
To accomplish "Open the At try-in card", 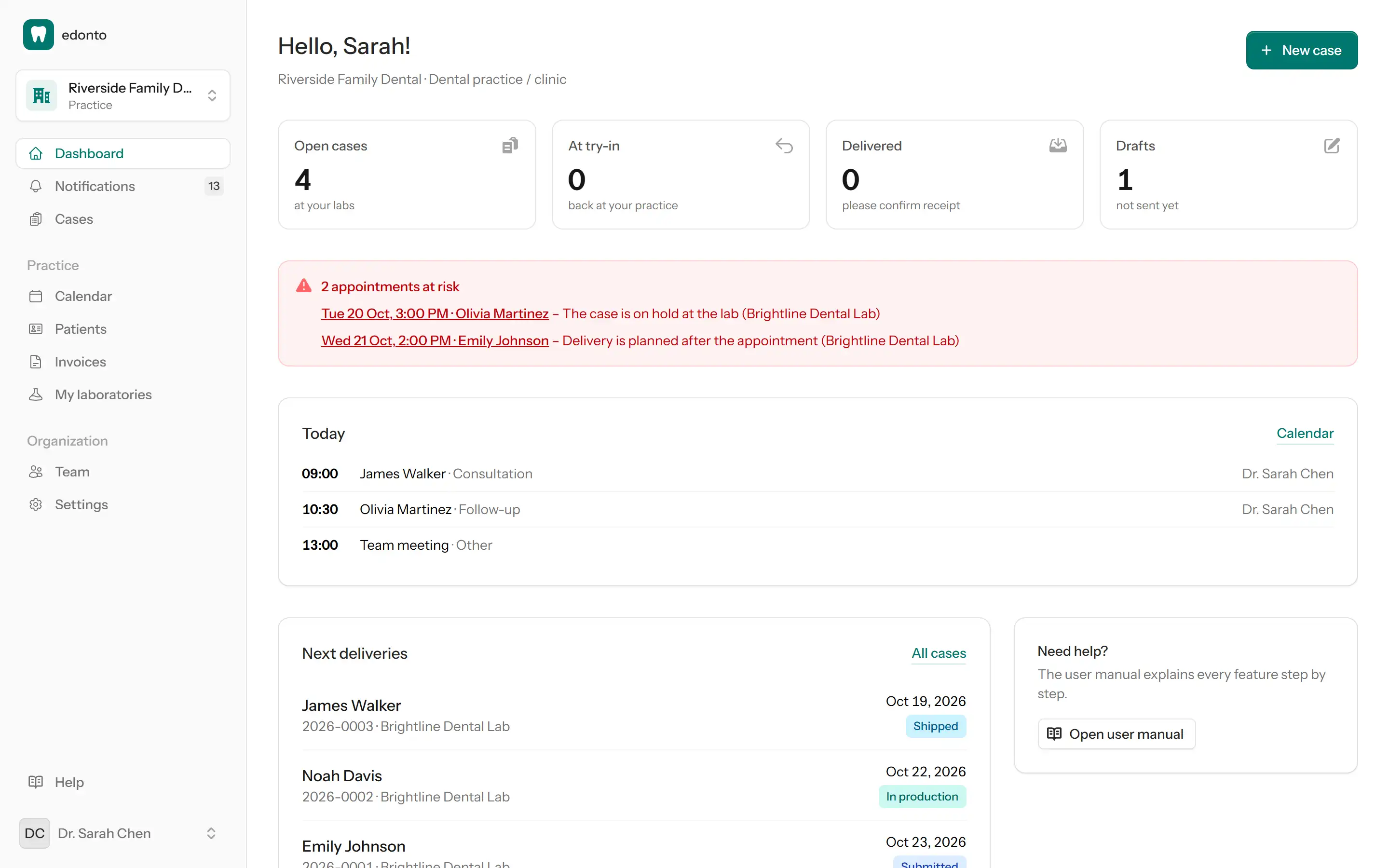I will pos(681,175).
